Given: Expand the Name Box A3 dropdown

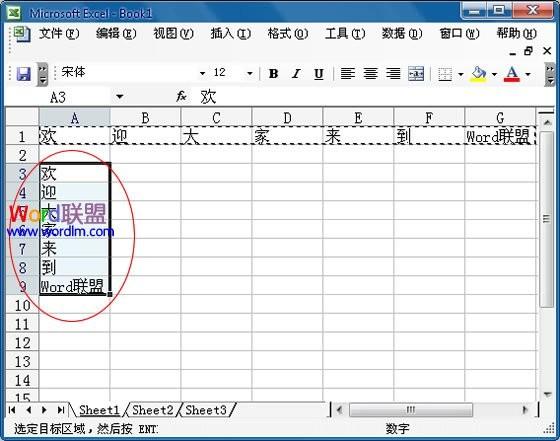Looking at the screenshot, I should (x=120, y=97).
